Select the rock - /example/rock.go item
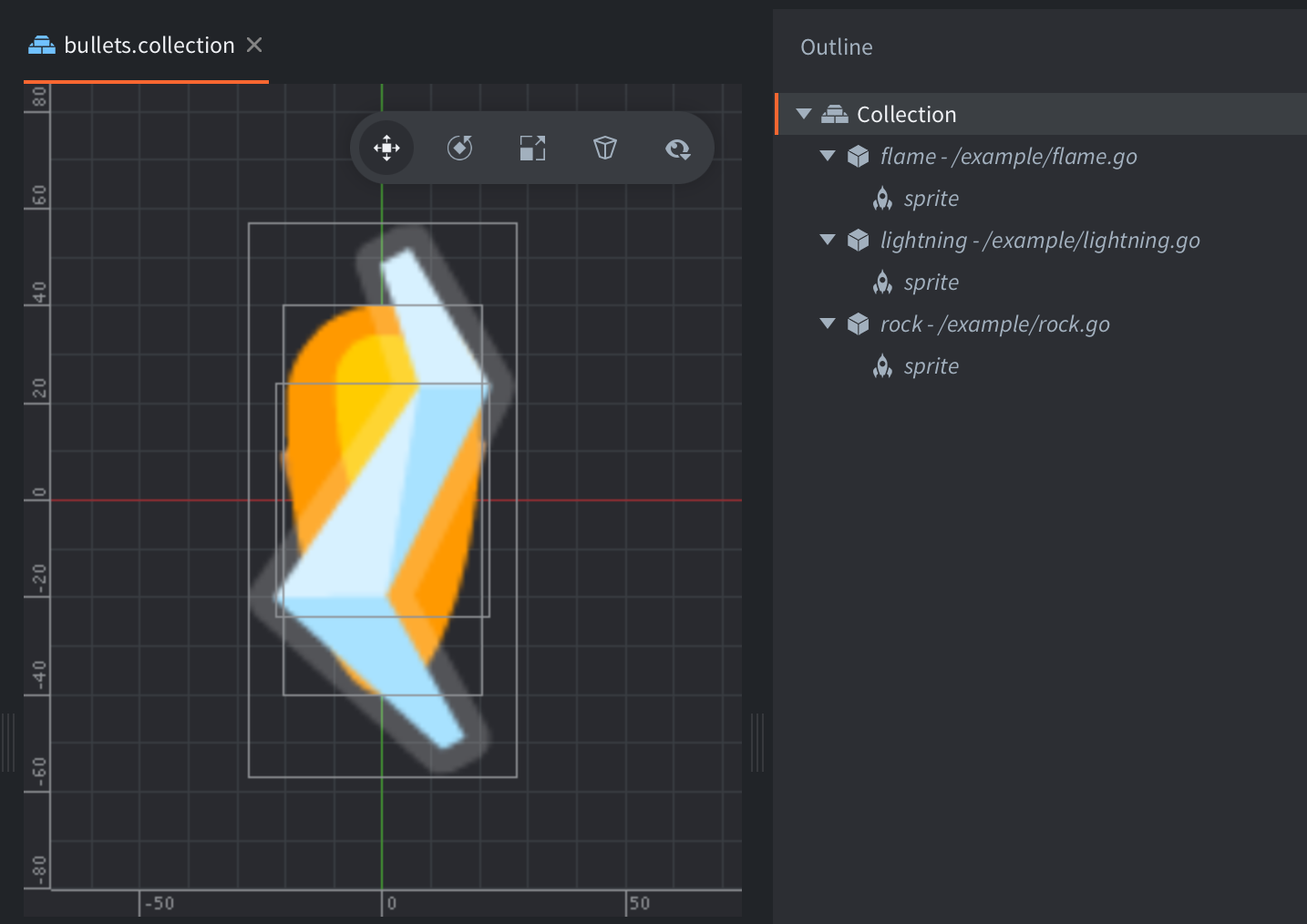The height and width of the screenshot is (924, 1307). [994, 324]
